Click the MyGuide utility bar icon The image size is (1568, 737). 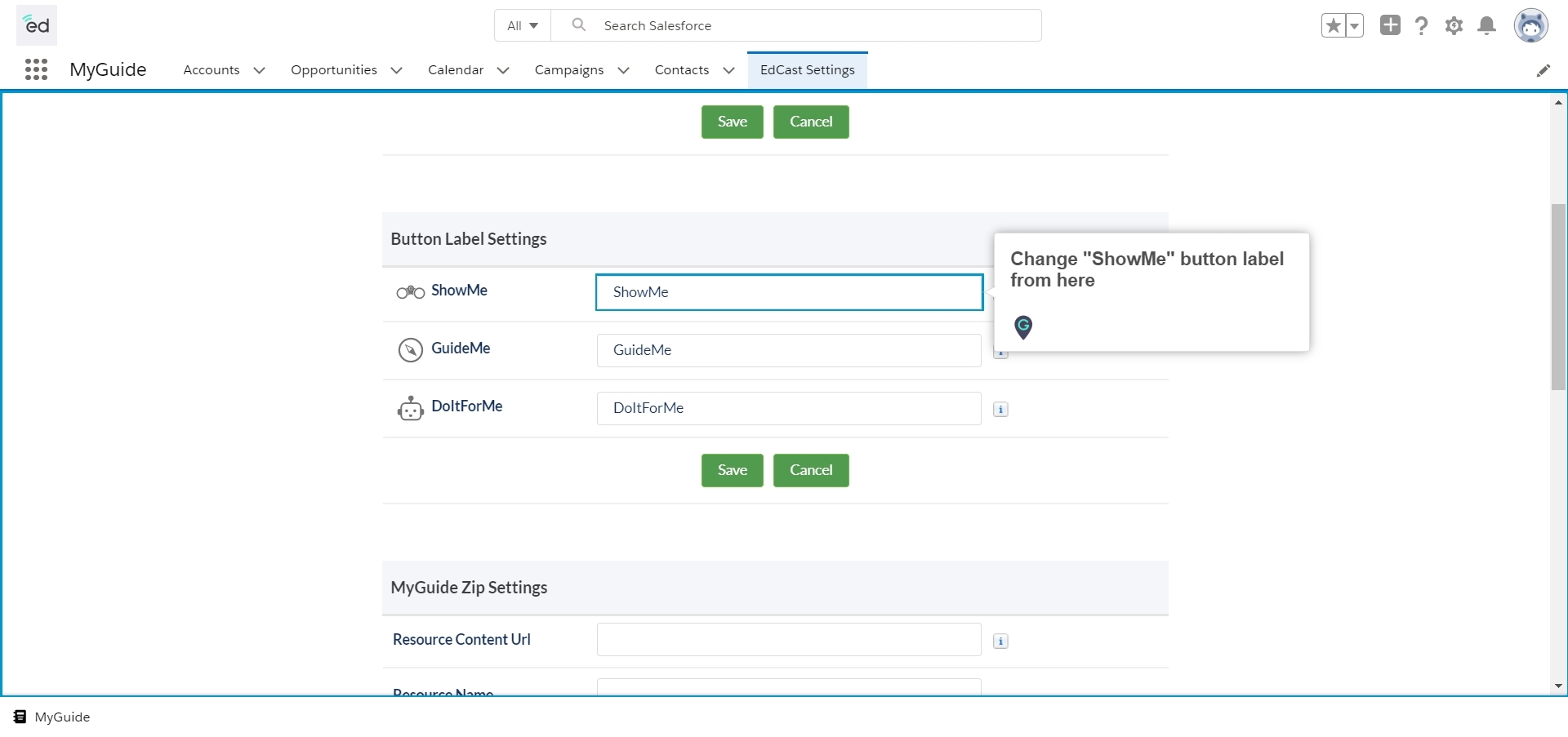20,717
